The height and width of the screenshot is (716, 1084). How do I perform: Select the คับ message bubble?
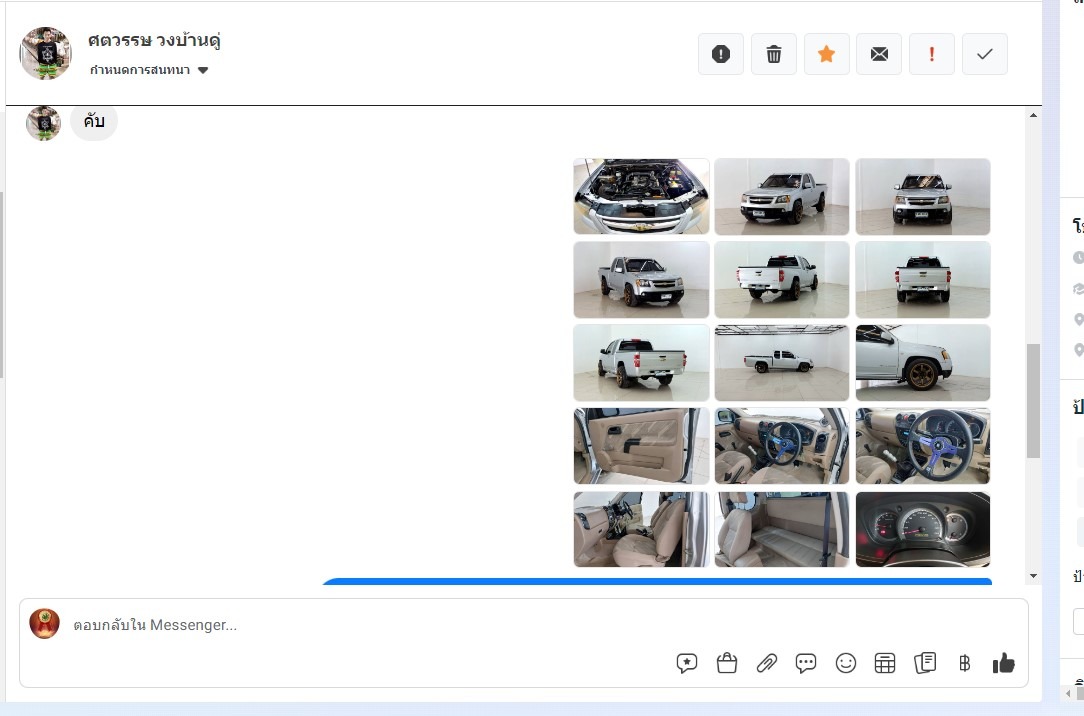point(94,122)
